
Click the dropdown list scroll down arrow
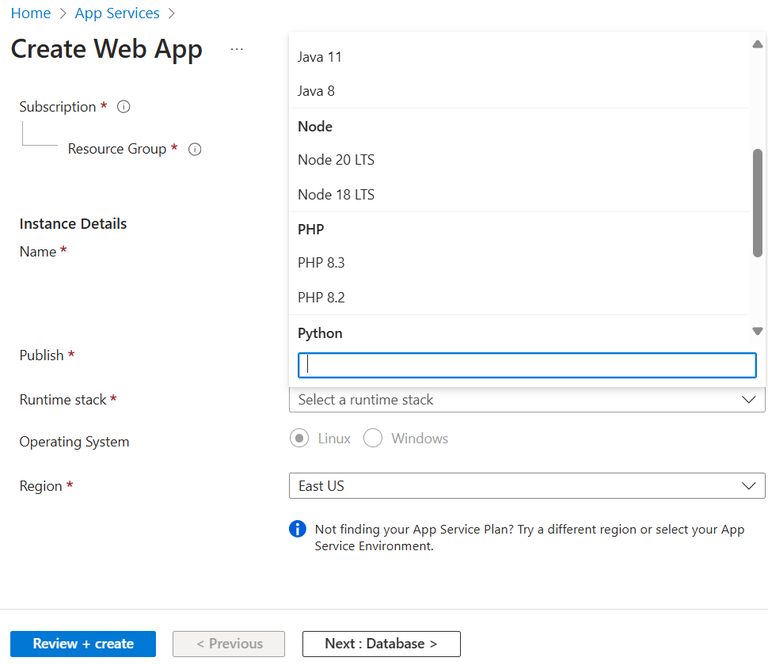coord(757,331)
